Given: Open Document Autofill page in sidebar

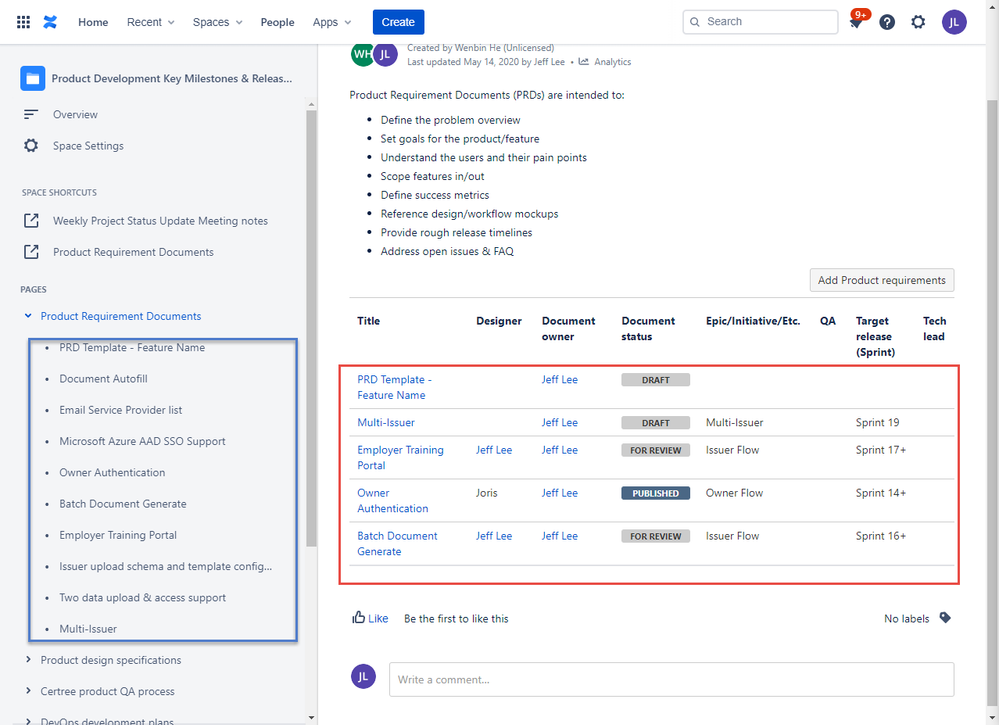Looking at the screenshot, I should [103, 378].
